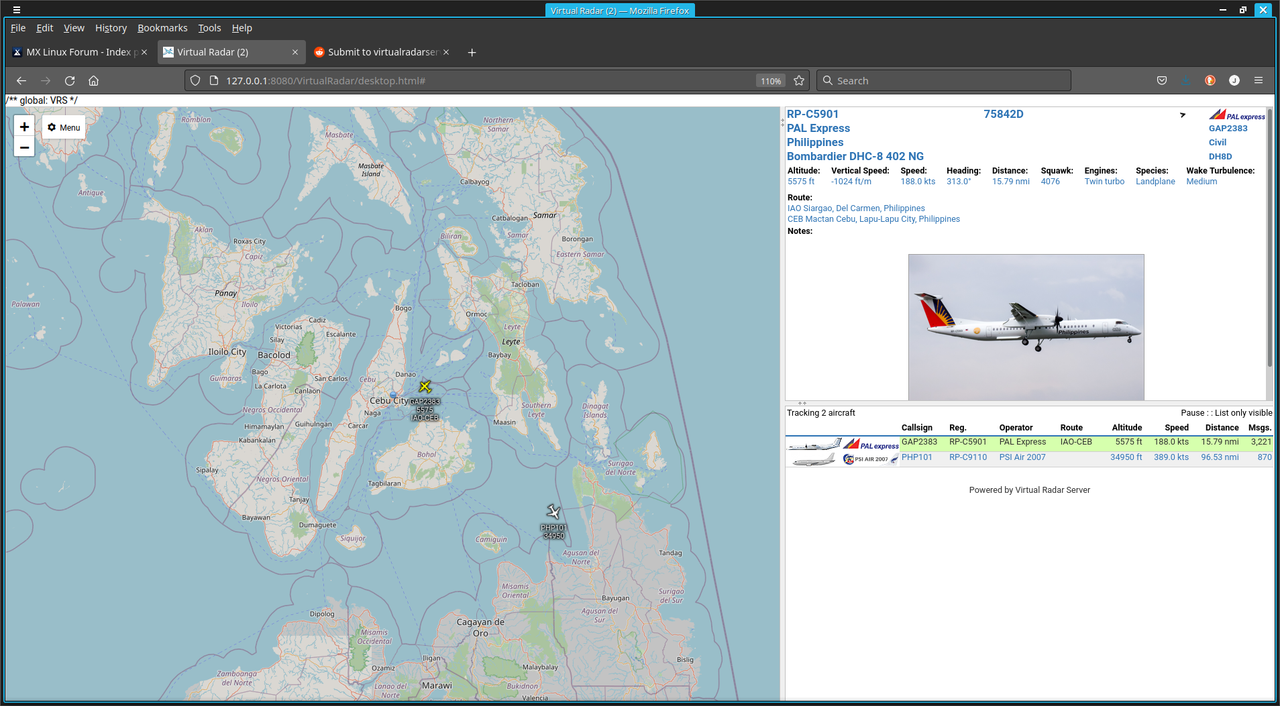Viewport: 1280px width, 706px height.
Task: Click the 34950 ft altitude cell
Action: [x=1126, y=457]
